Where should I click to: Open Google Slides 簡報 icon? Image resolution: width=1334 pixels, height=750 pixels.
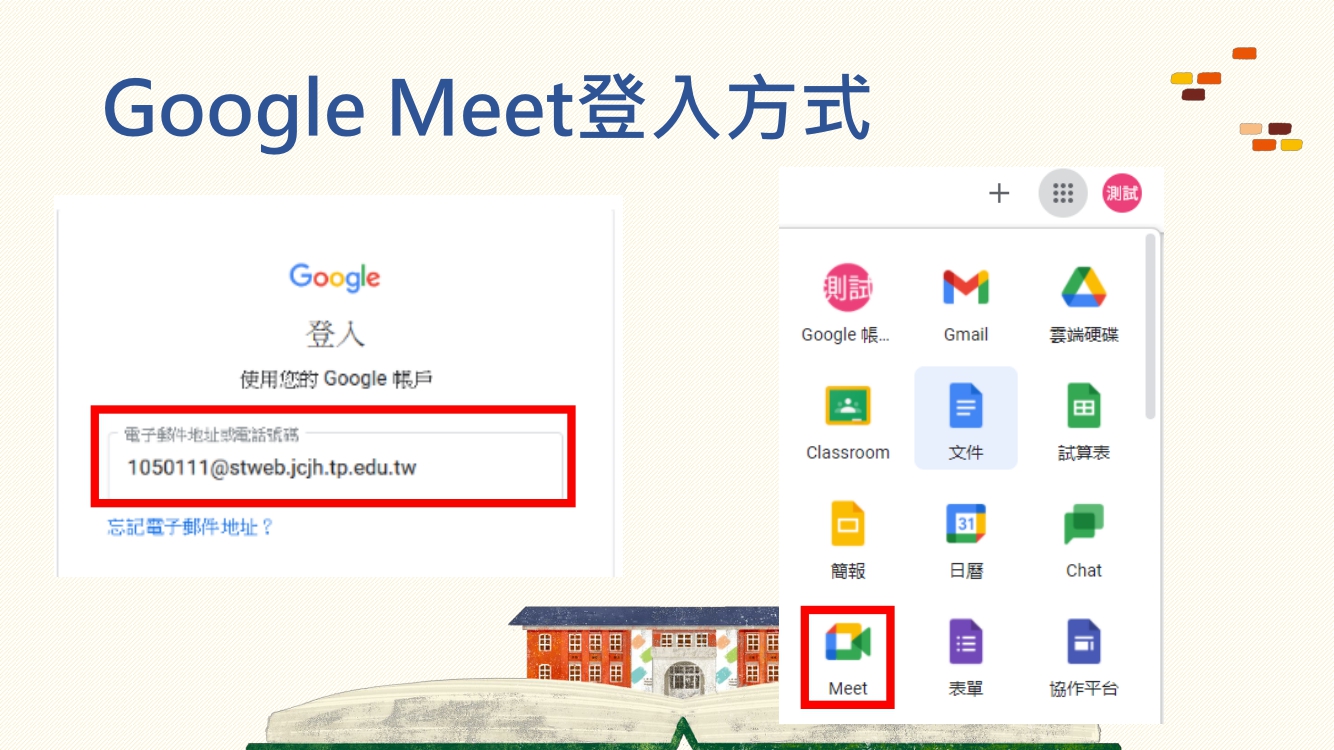click(x=848, y=541)
